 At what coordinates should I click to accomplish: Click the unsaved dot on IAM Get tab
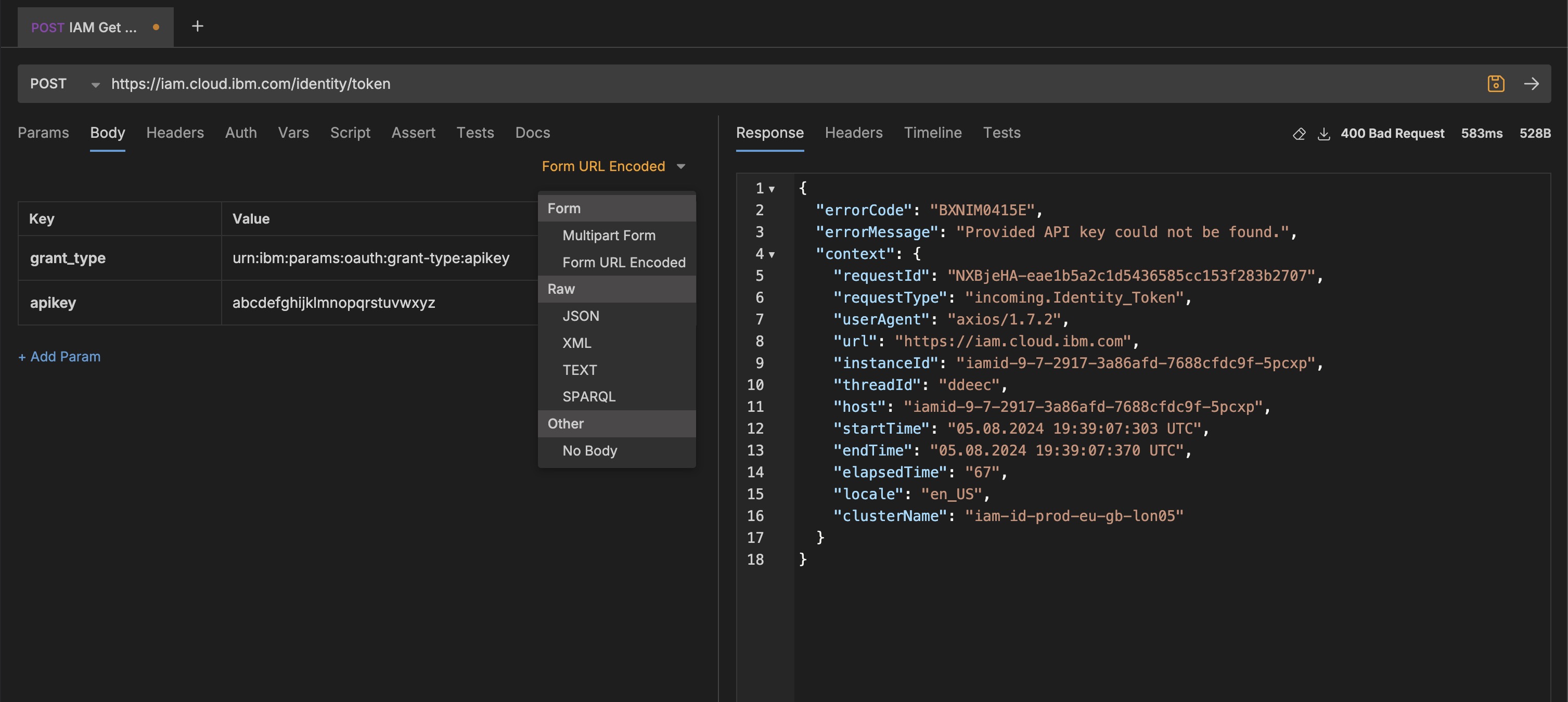coord(156,28)
